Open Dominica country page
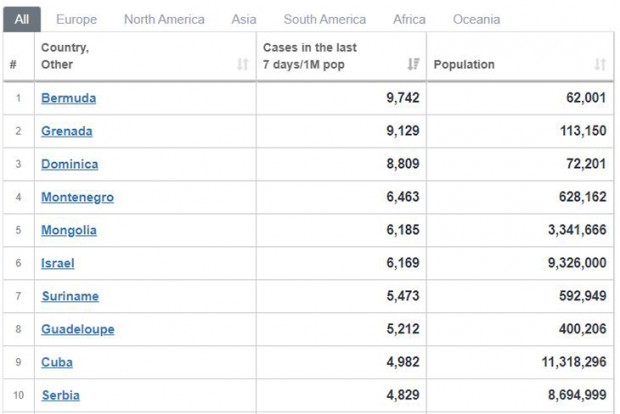 coord(69,164)
